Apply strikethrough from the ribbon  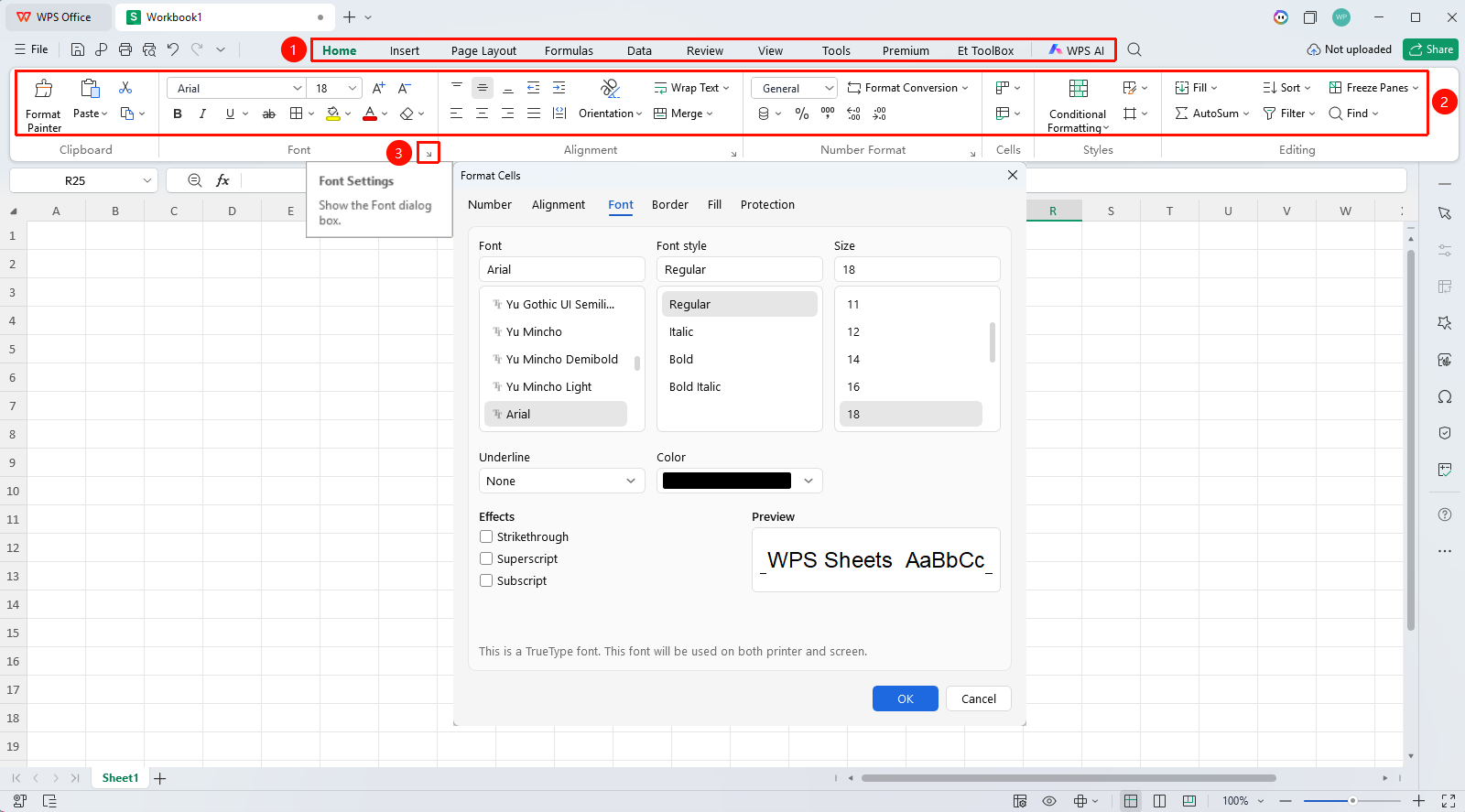click(x=269, y=114)
